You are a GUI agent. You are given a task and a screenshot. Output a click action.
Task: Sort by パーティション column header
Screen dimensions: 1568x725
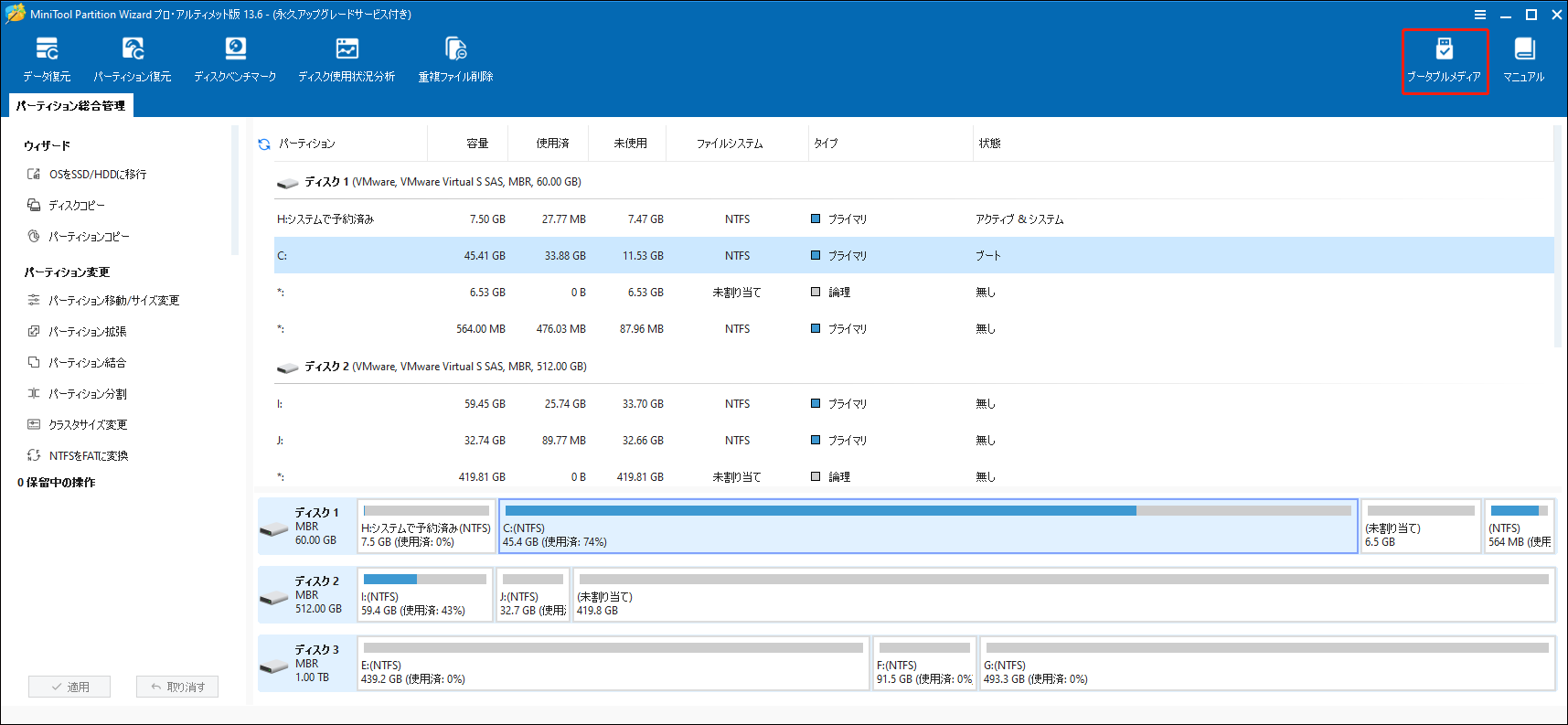point(350,144)
